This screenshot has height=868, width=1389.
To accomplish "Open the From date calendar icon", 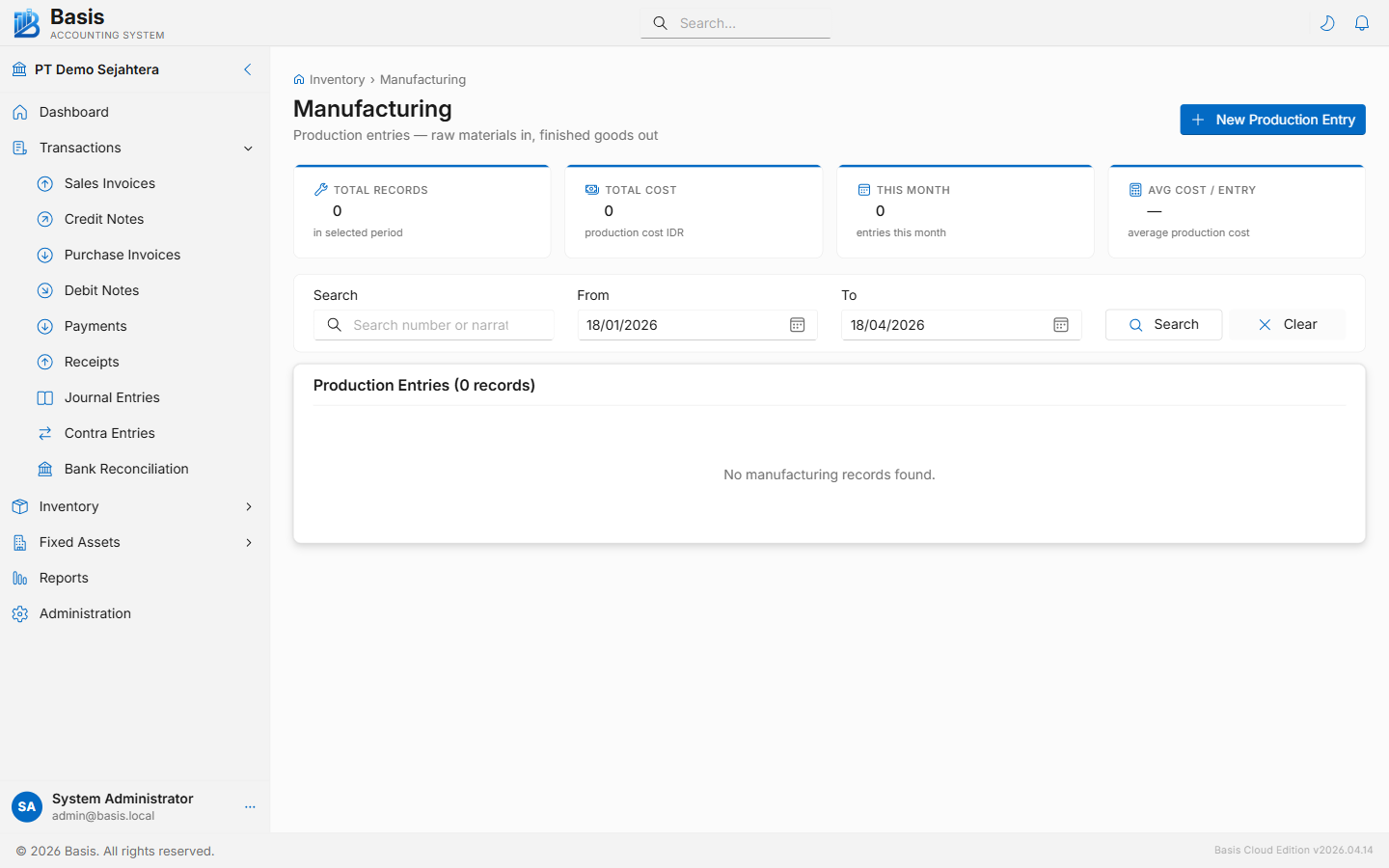I will (x=797, y=325).
